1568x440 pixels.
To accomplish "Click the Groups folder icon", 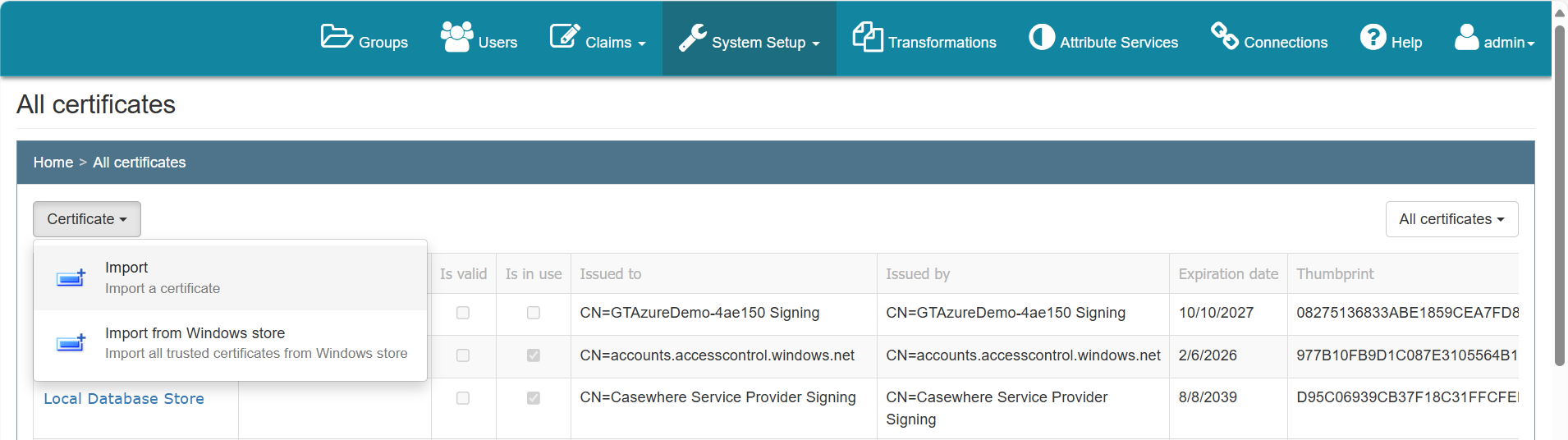I will (337, 37).
